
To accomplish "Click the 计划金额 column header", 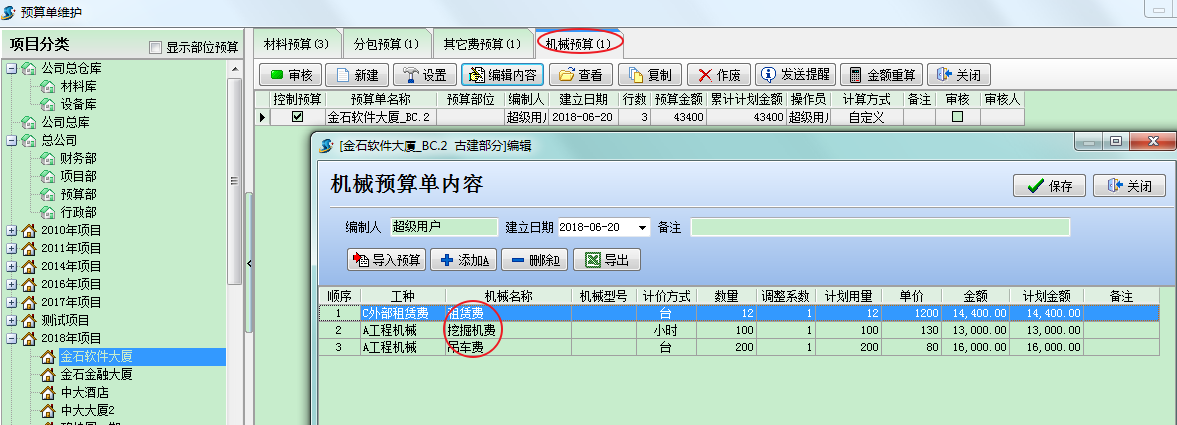I will click(x=1046, y=297).
